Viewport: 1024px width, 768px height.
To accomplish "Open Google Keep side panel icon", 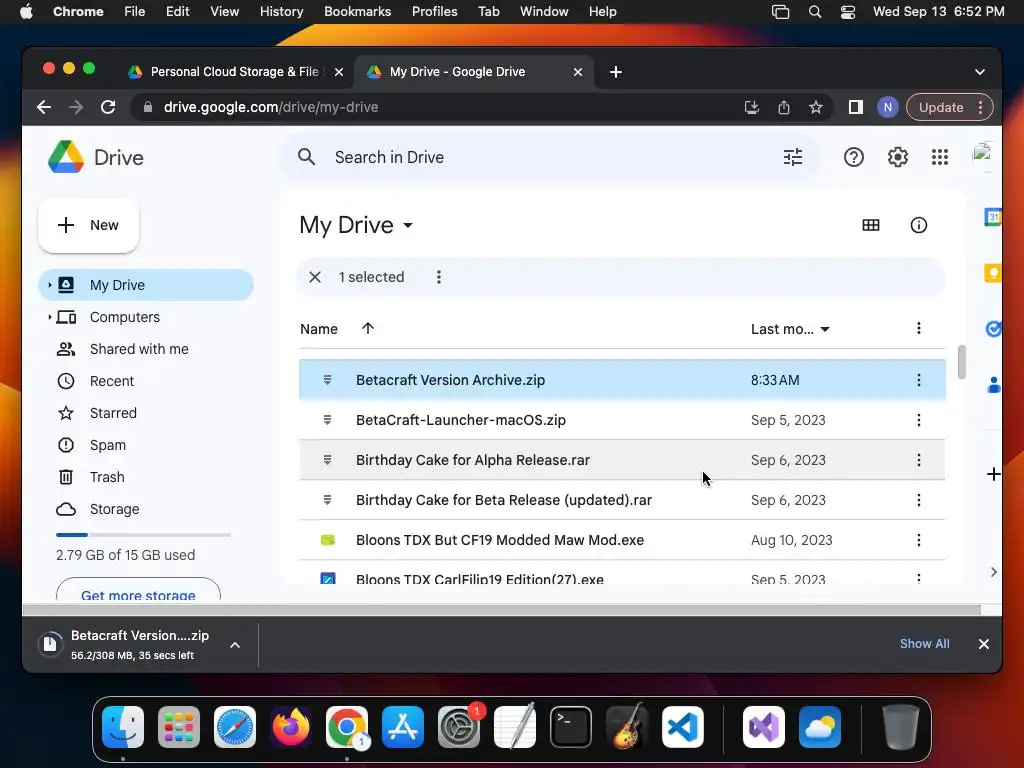I will point(993,272).
